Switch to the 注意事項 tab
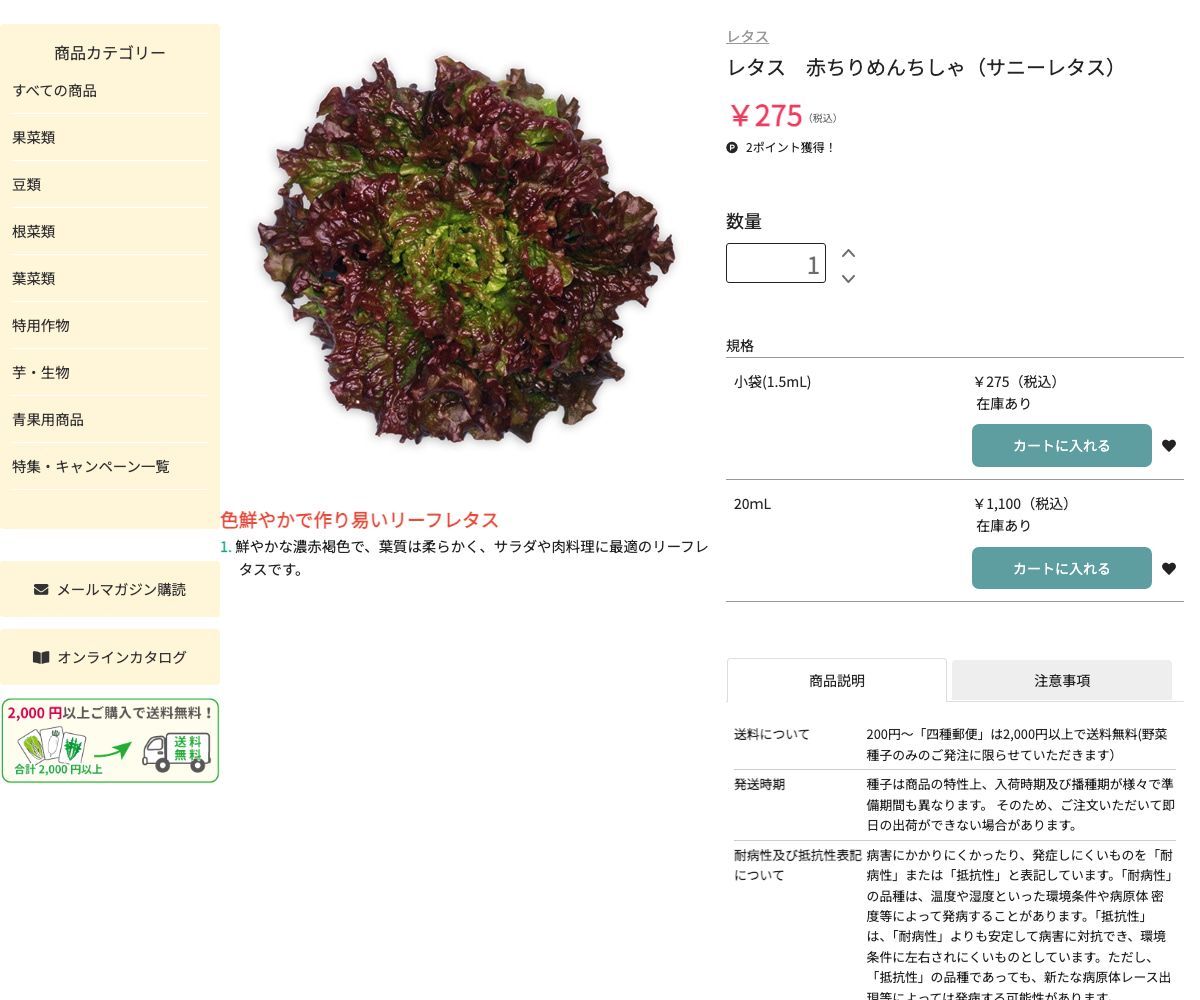This screenshot has height=1000, width=1200. [x=1061, y=681]
